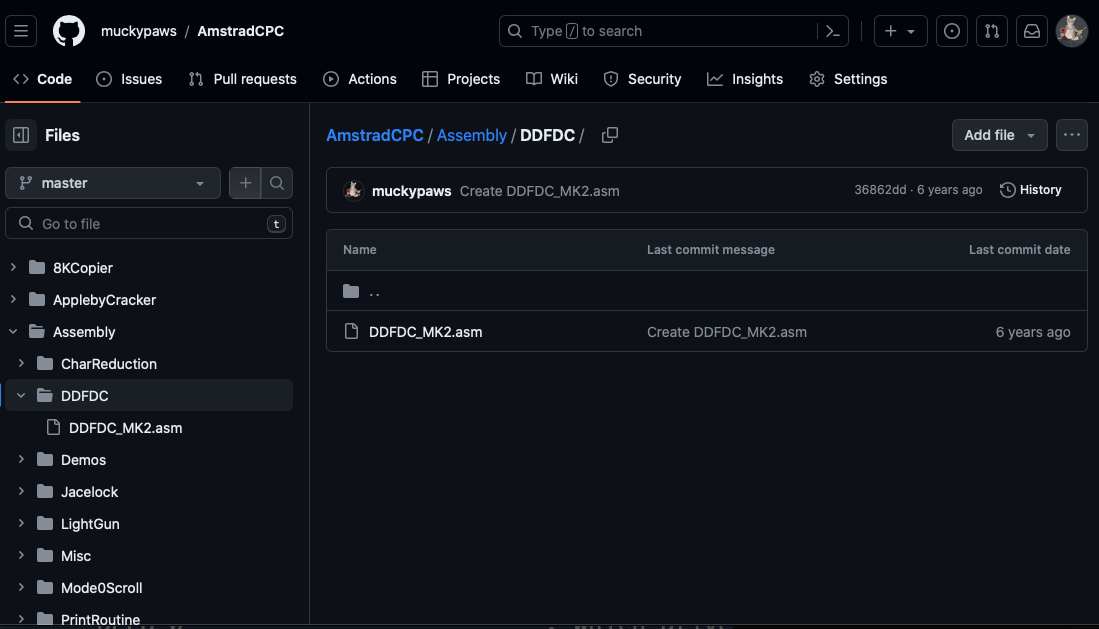Open DDFDC_MK2.asm file in the table

pos(425,332)
